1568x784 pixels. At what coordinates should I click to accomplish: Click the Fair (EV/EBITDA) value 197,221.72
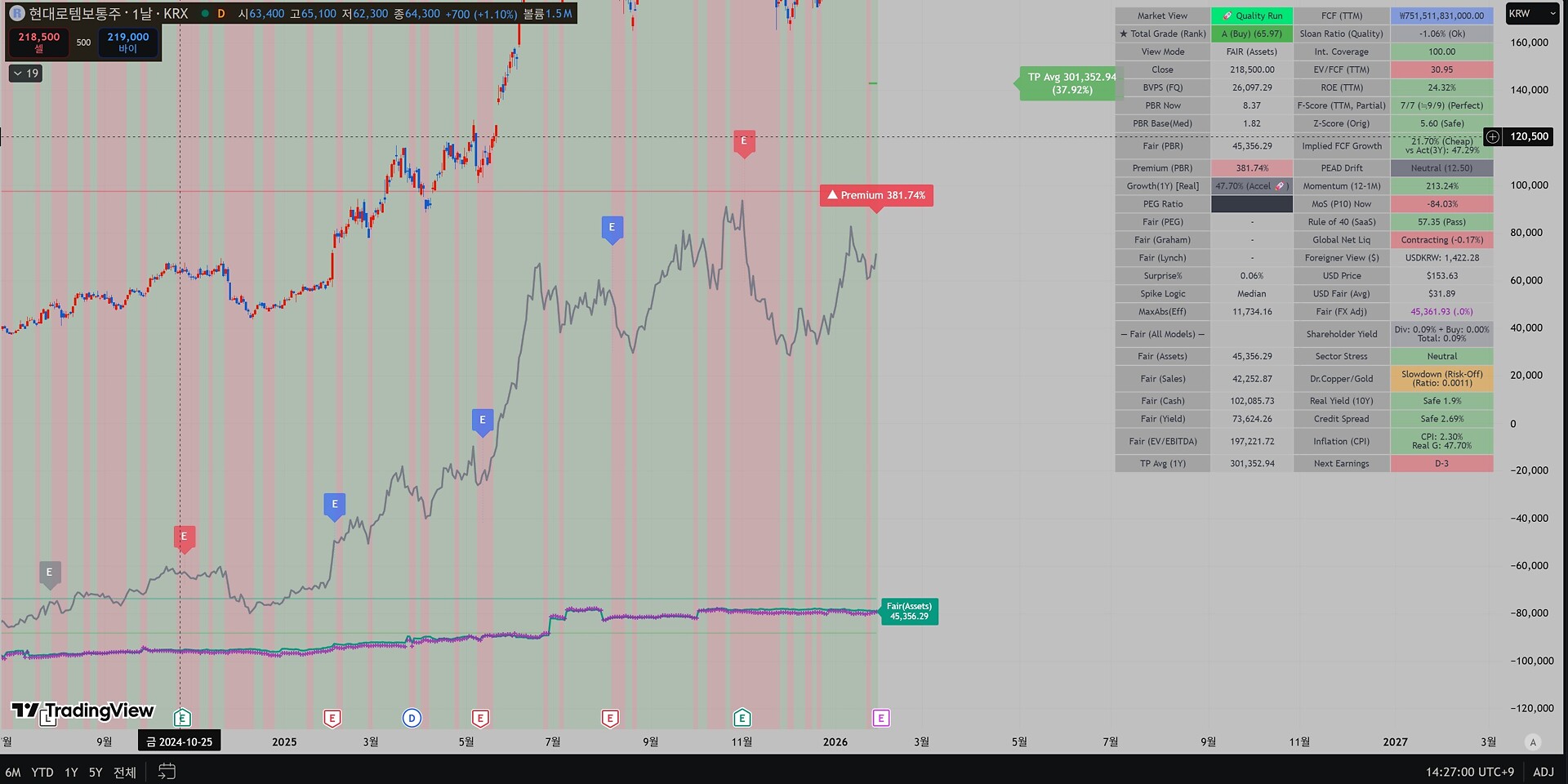(x=1252, y=442)
